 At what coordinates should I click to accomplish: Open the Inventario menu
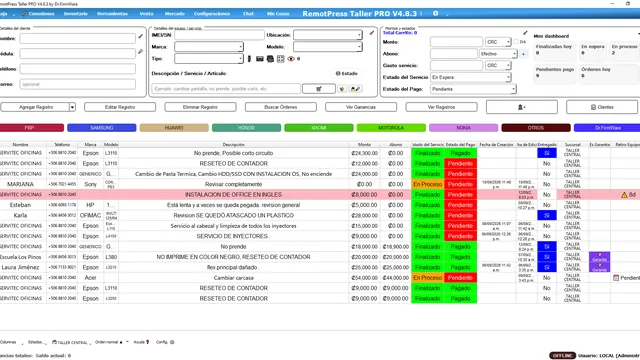click(76, 13)
